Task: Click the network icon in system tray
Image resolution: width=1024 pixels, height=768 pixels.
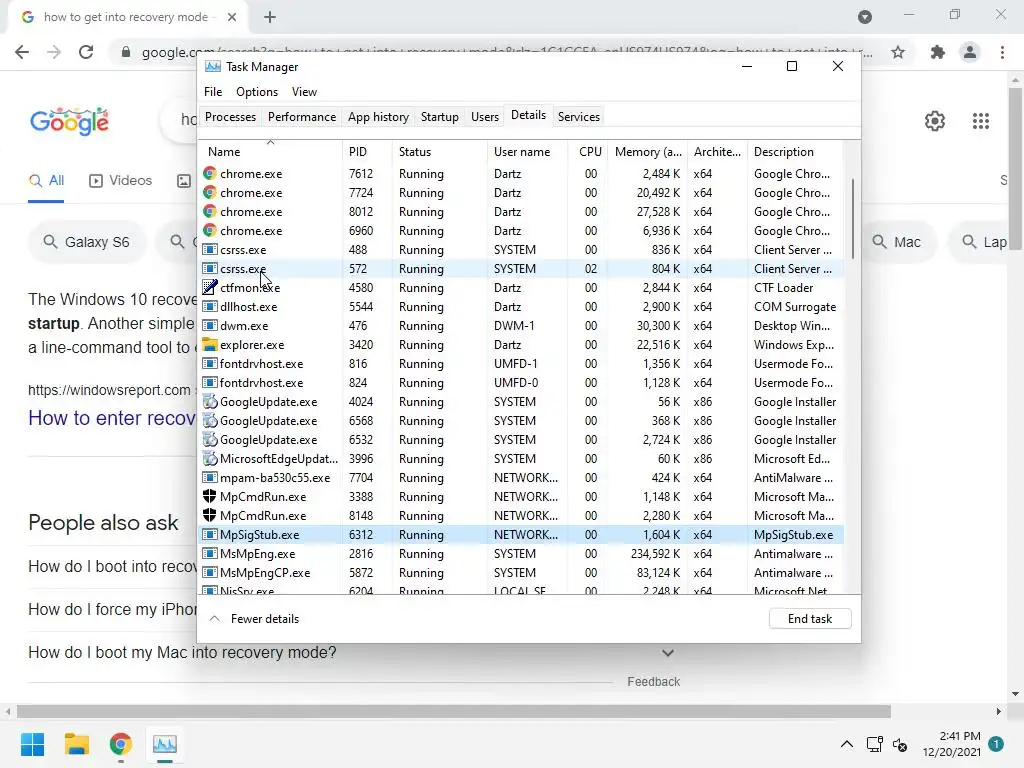Action: 874,744
